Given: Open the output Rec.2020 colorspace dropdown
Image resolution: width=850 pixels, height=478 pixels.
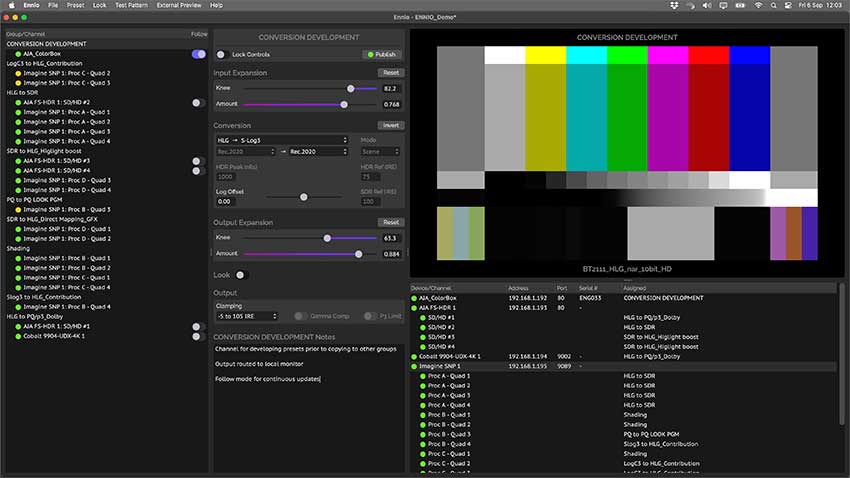Looking at the screenshot, I should point(317,151).
